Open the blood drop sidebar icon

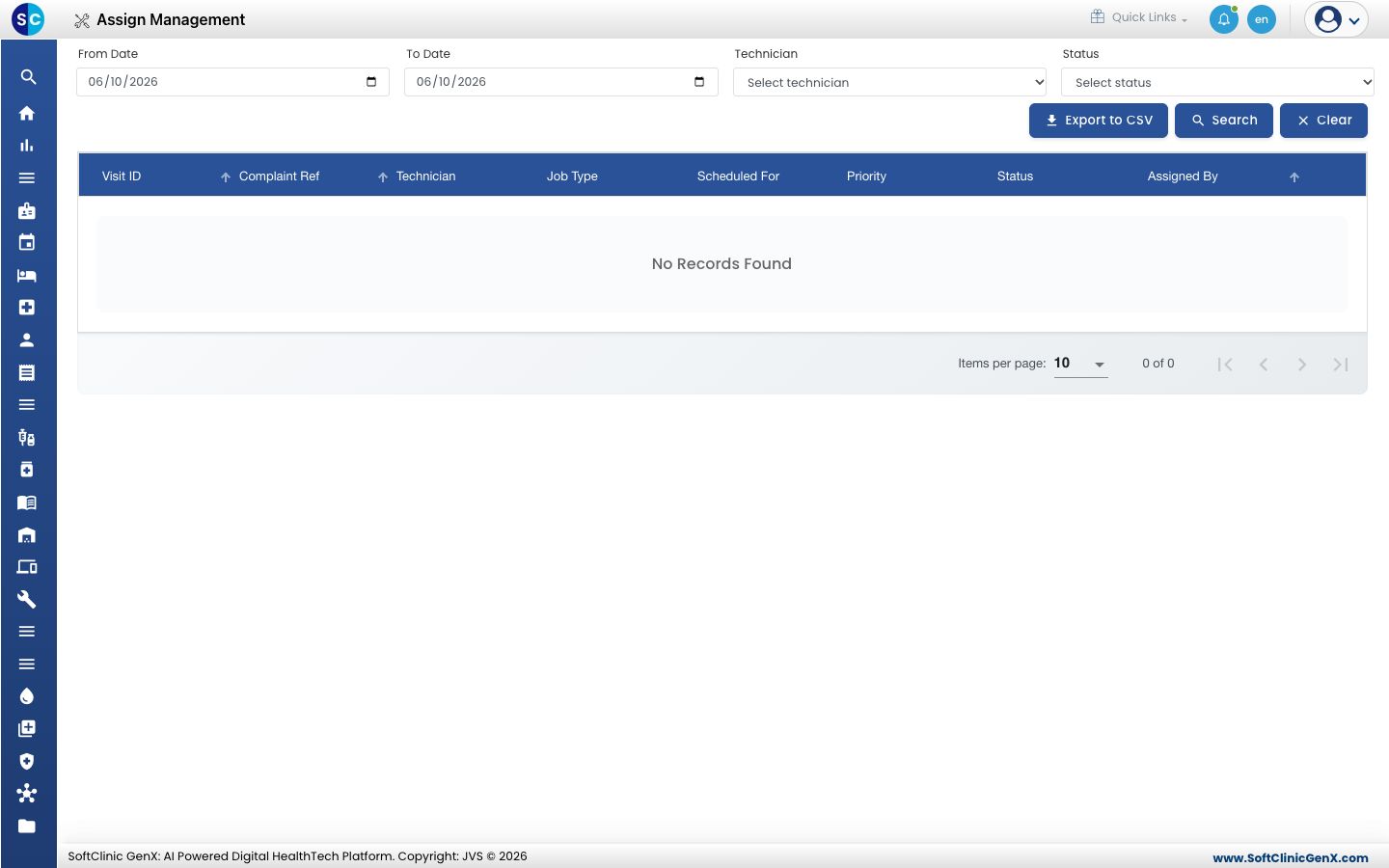(x=27, y=696)
